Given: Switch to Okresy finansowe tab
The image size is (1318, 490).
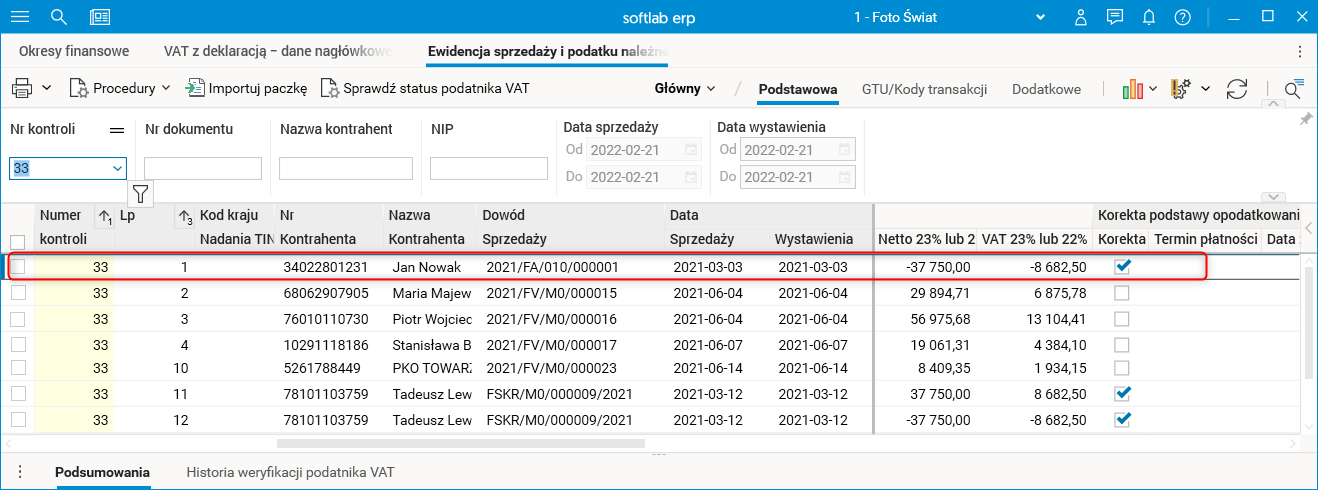Looking at the screenshot, I should [74, 51].
